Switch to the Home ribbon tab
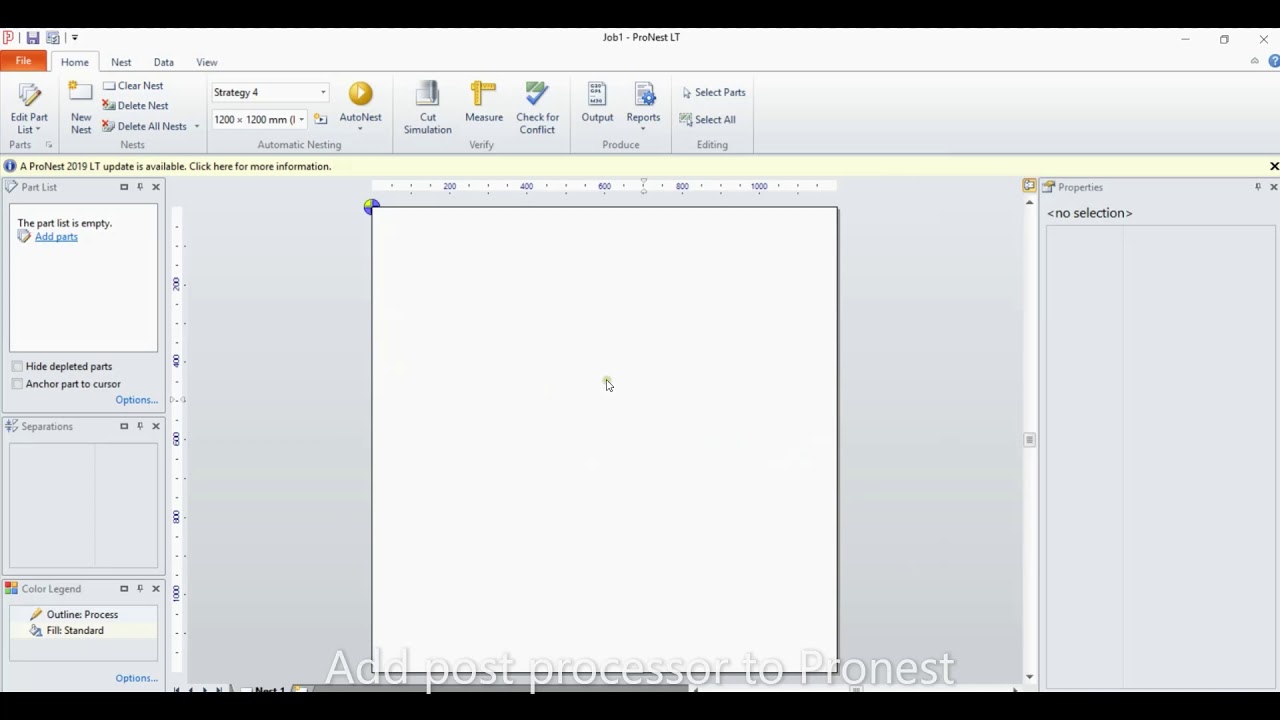The height and width of the screenshot is (720, 1280). coord(74,62)
